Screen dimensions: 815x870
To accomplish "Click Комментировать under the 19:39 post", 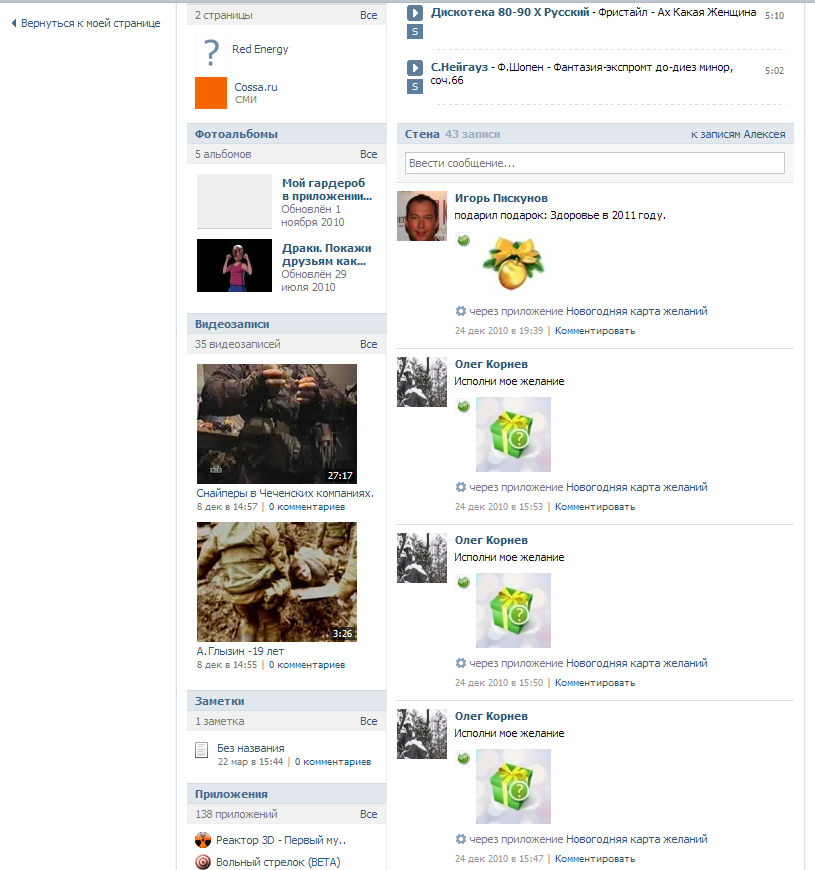I will 595,331.
